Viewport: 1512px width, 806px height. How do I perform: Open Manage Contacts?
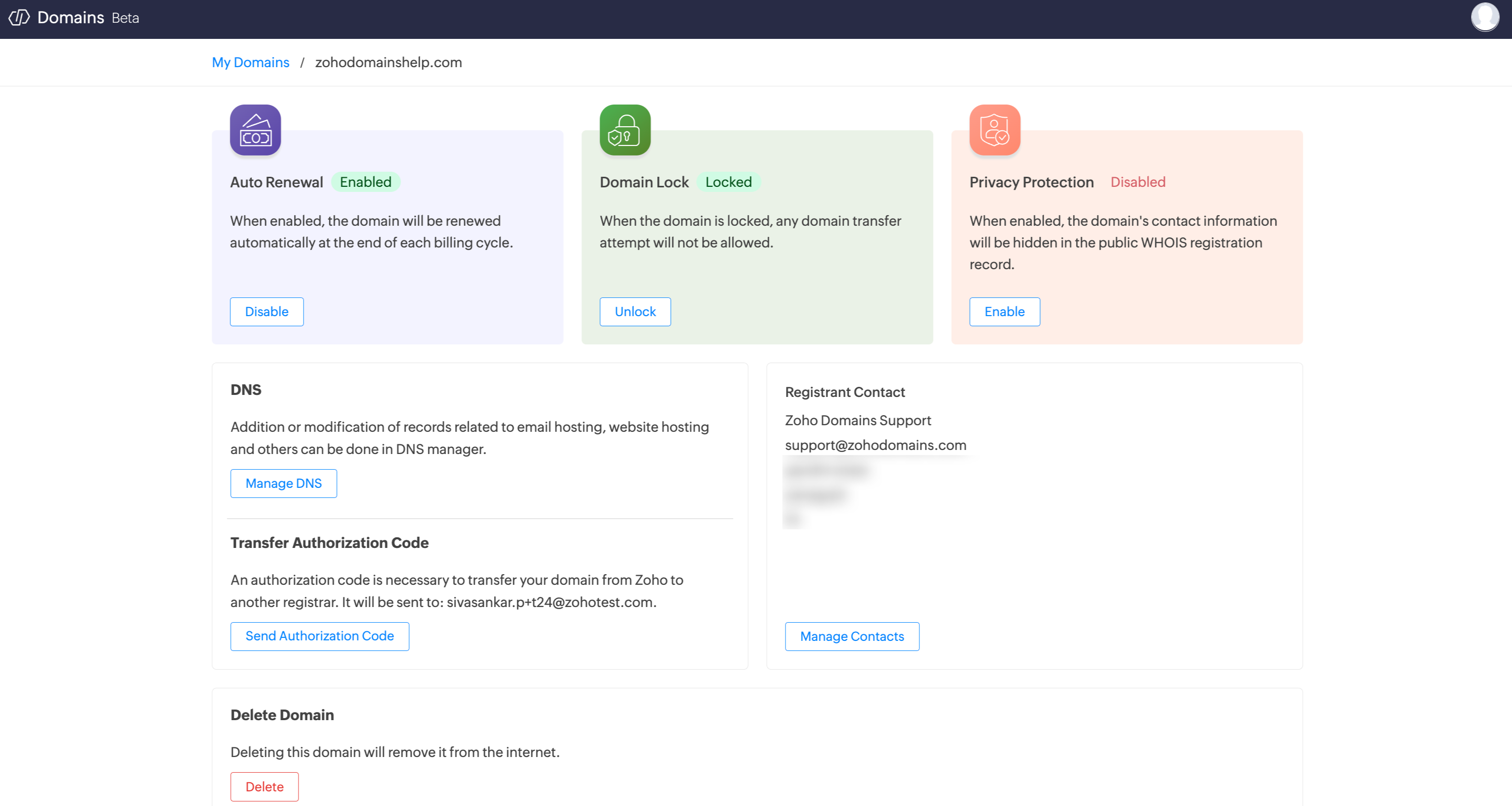(852, 636)
